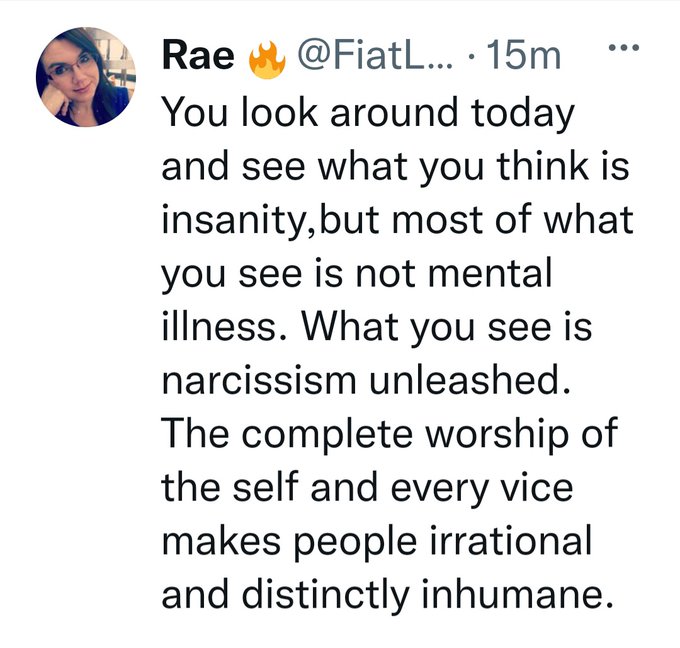Open the @FiatL... handle link

point(375,56)
